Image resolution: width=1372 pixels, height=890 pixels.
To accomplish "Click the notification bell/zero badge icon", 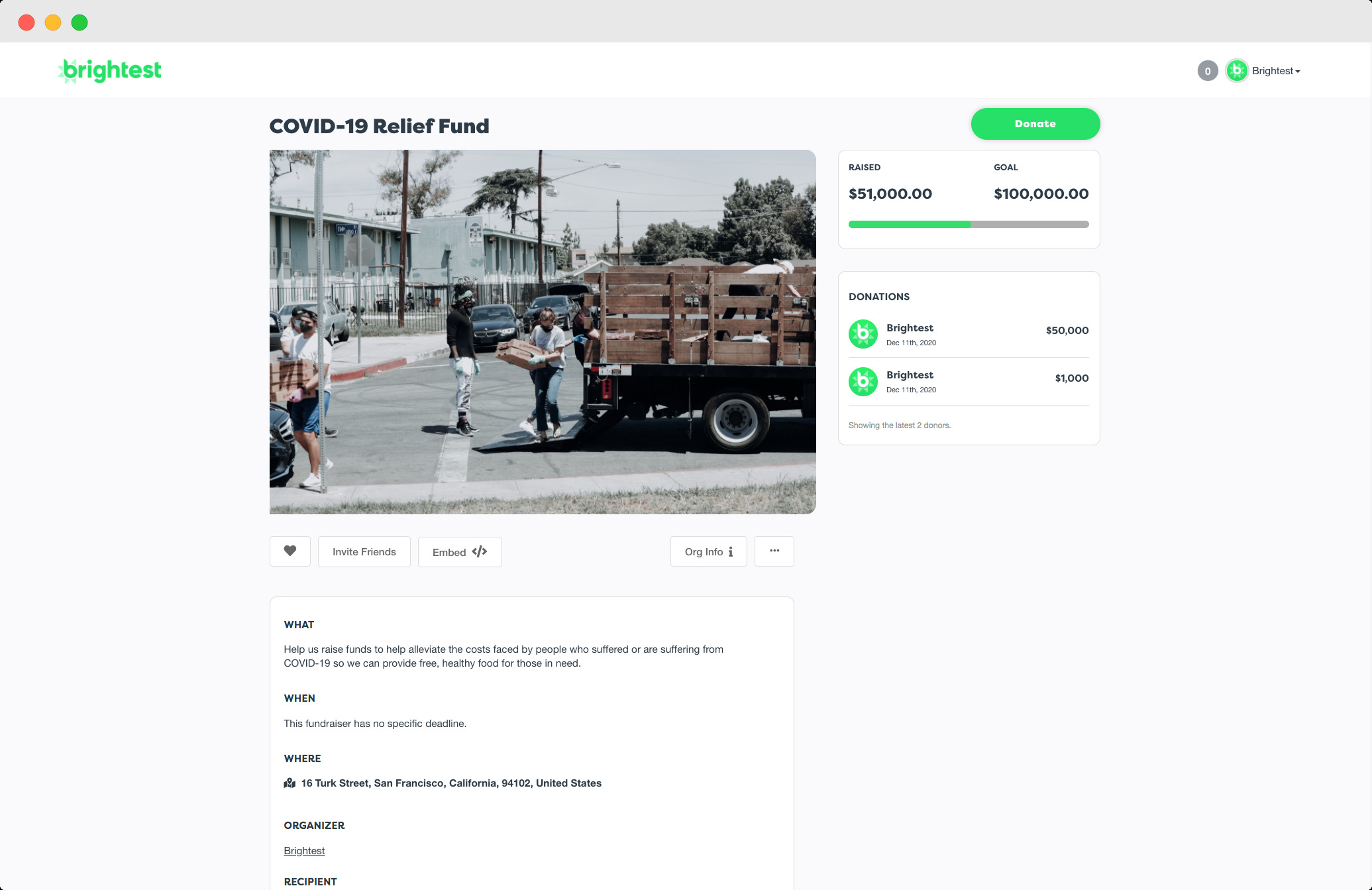I will [x=1208, y=70].
